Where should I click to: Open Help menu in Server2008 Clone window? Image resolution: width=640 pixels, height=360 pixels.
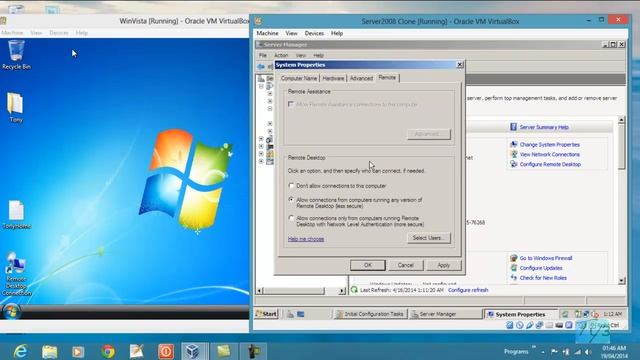click(337, 33)
